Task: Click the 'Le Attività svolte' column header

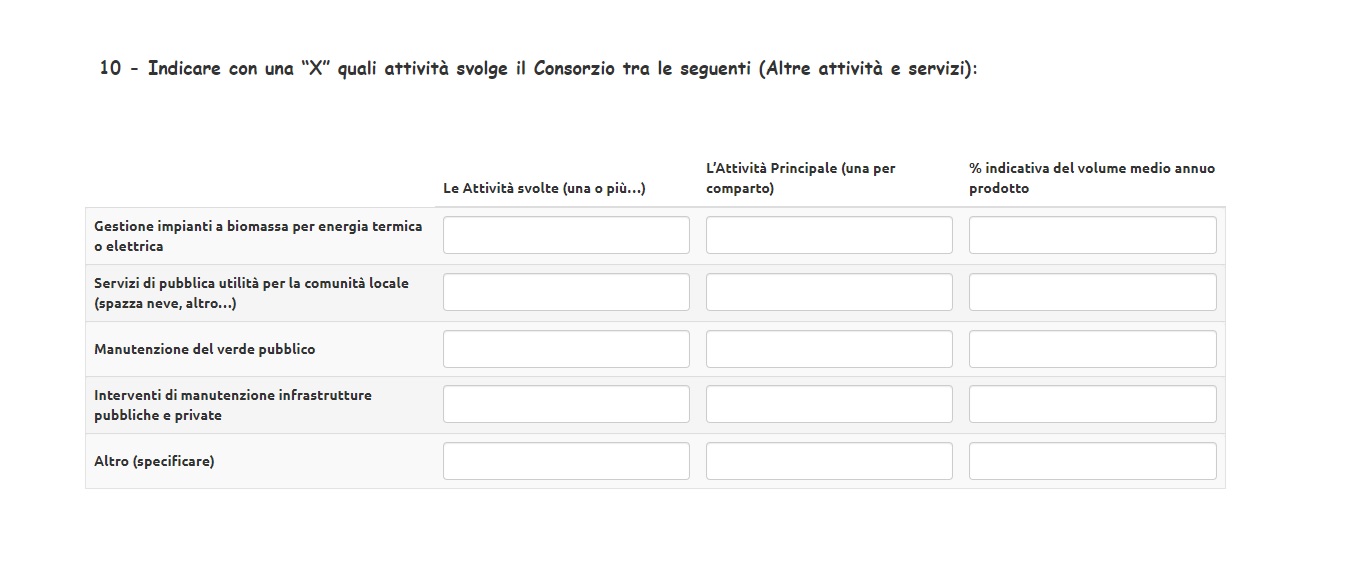Action: (x=544, y=188)
